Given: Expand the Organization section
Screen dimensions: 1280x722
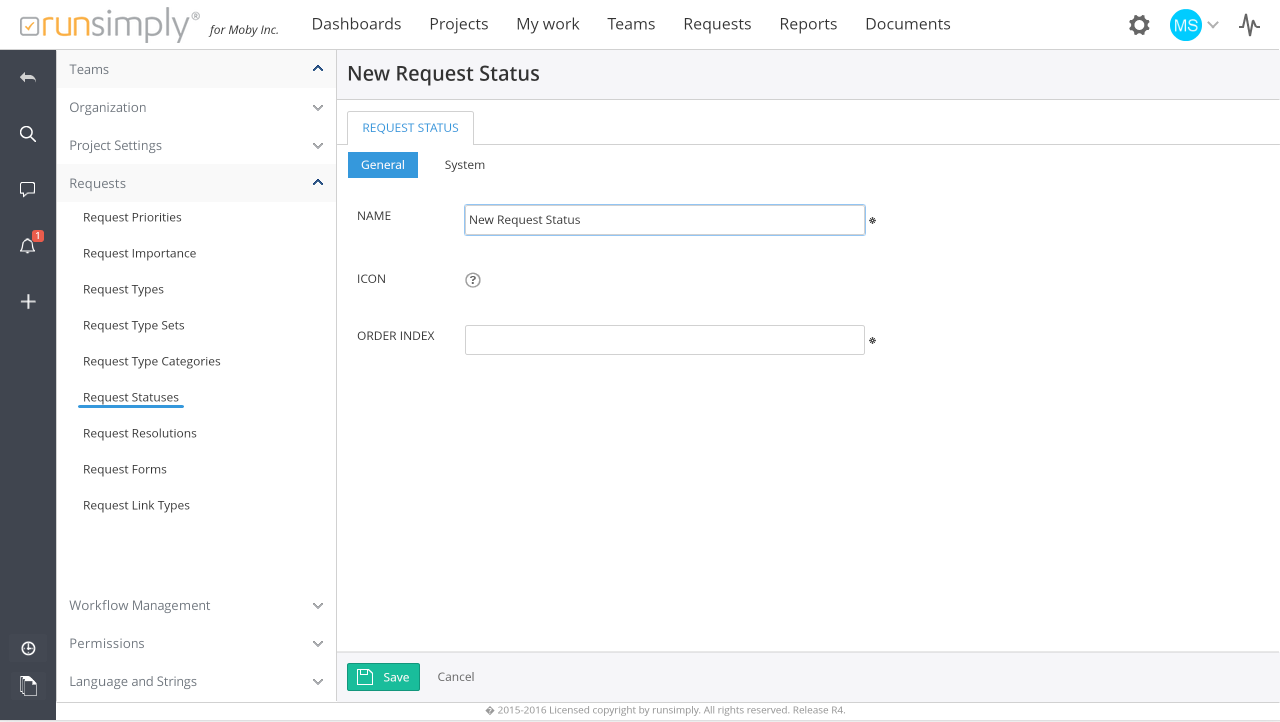Looking at the screenshot, I should point(318,107).
